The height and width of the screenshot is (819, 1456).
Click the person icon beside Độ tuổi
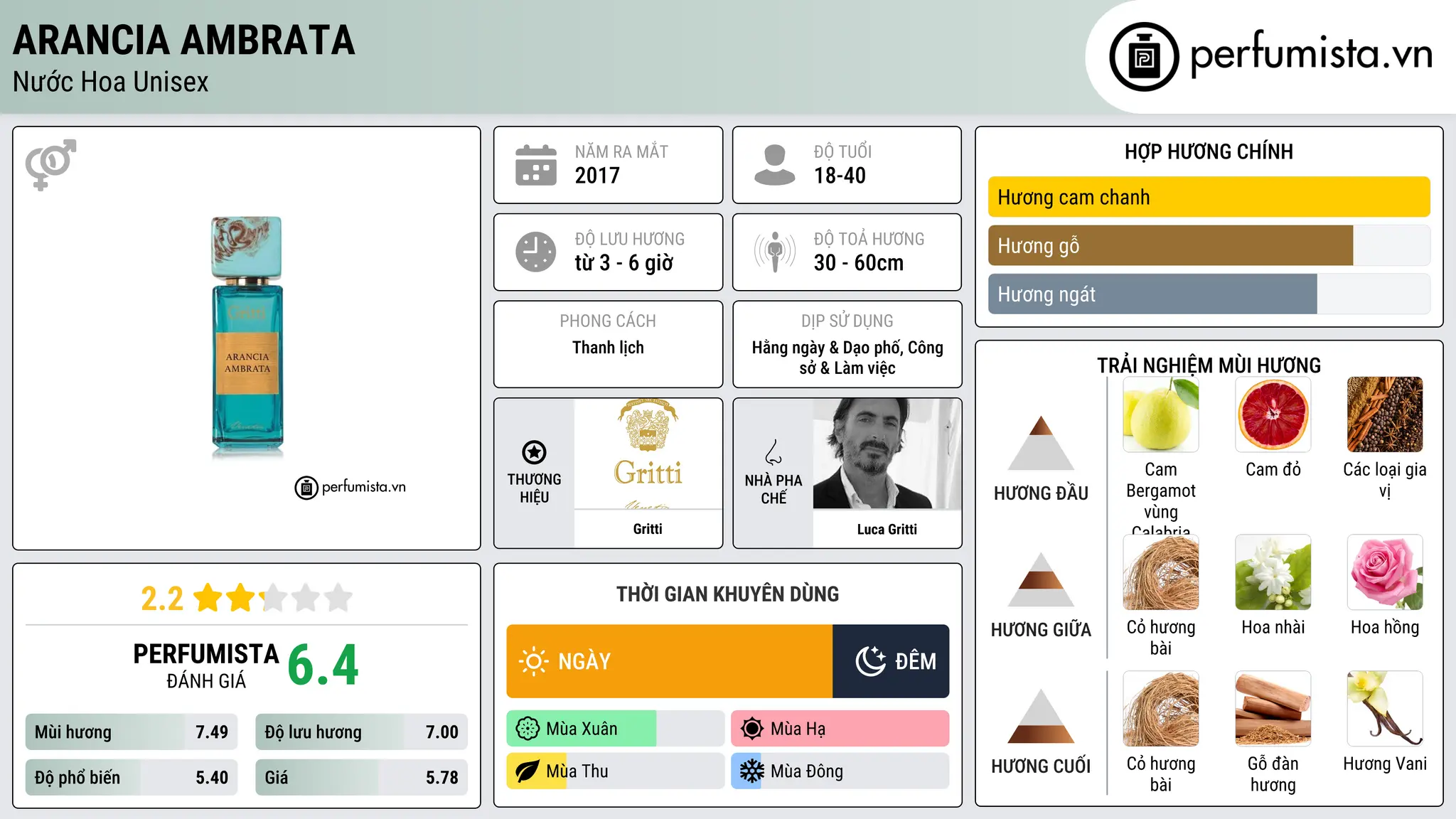pos(775,165)
